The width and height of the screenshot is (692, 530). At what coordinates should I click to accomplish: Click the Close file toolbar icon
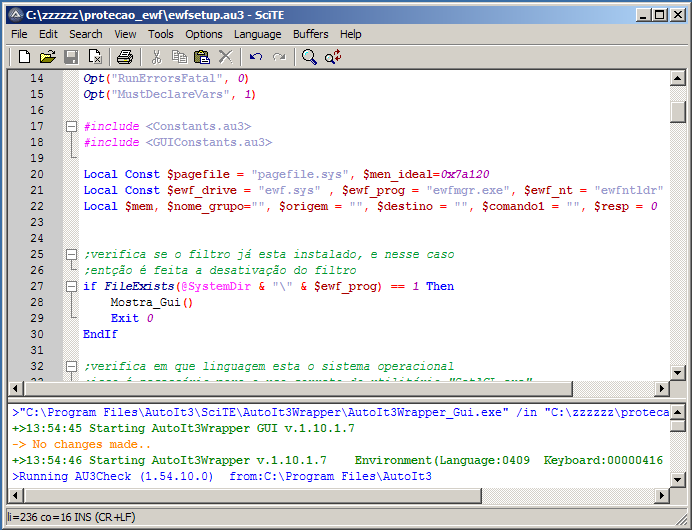94,56
